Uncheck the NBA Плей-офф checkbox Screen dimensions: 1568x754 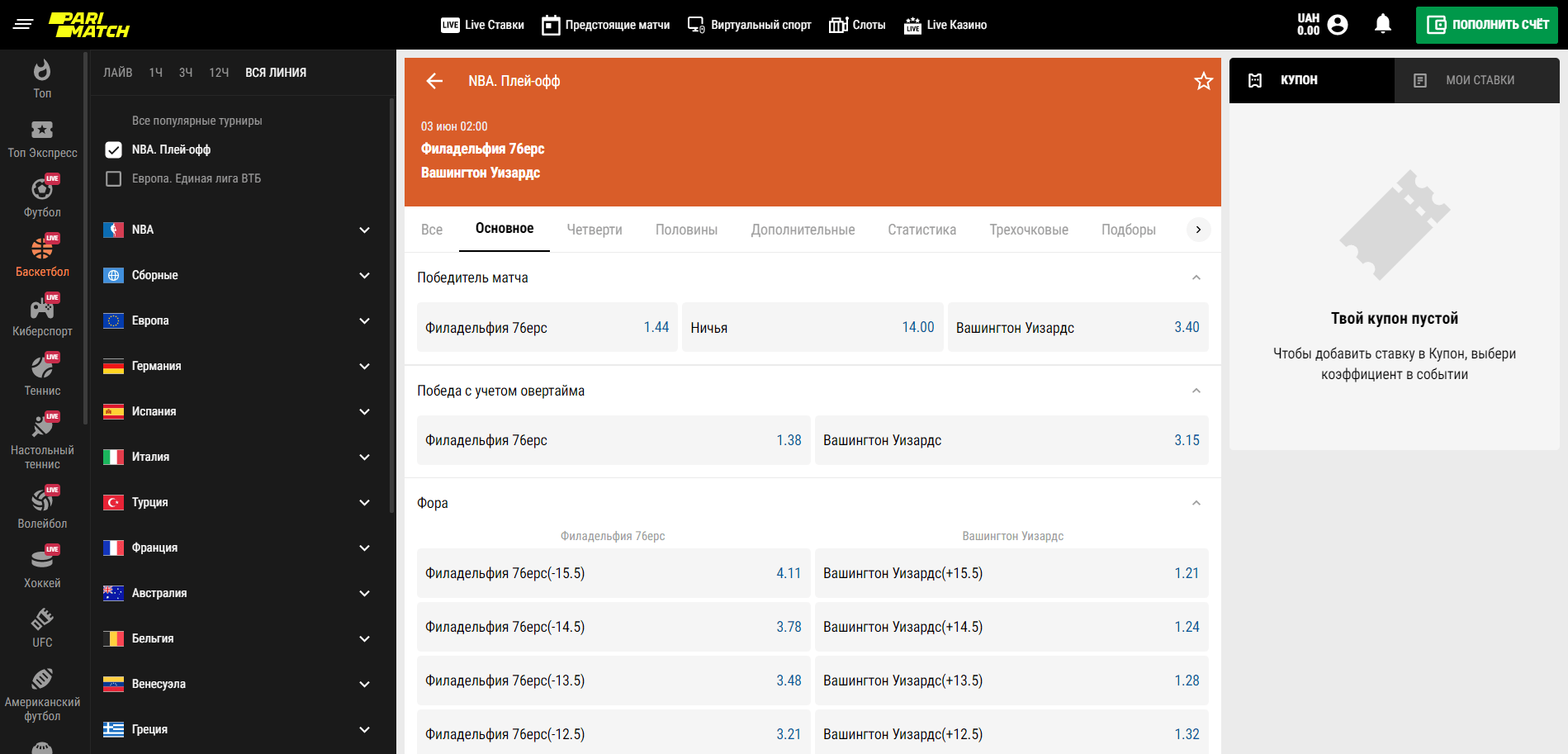point(114,149)
